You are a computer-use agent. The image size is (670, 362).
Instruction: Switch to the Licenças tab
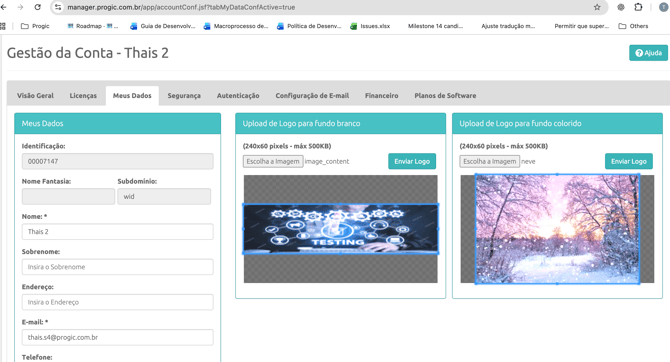(x=83, y=96)
